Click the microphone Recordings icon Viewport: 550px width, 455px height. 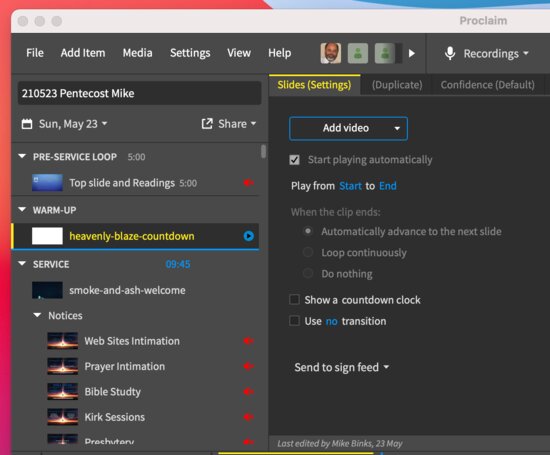point(450,53)
